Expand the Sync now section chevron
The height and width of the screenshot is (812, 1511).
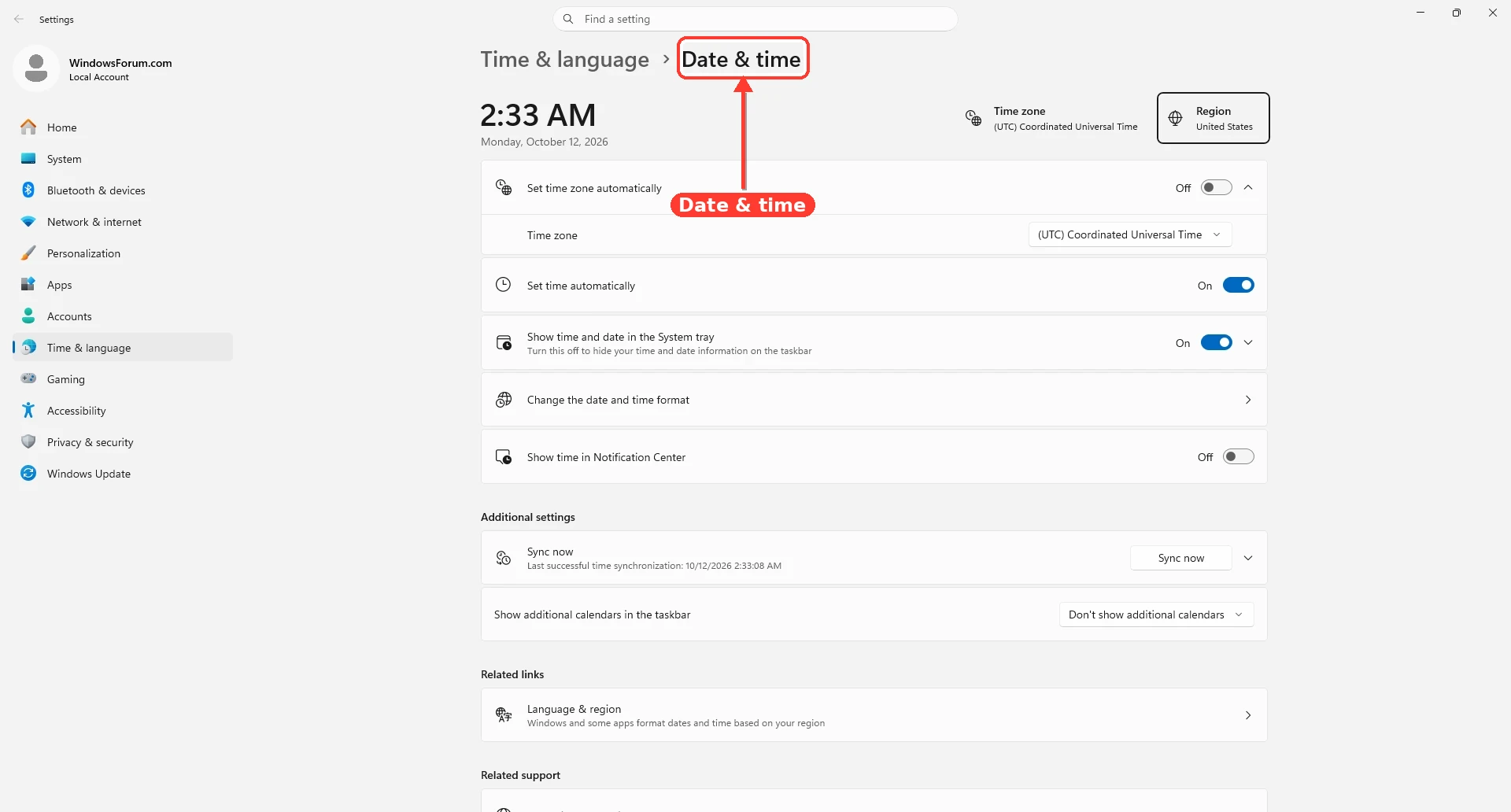1248,558
